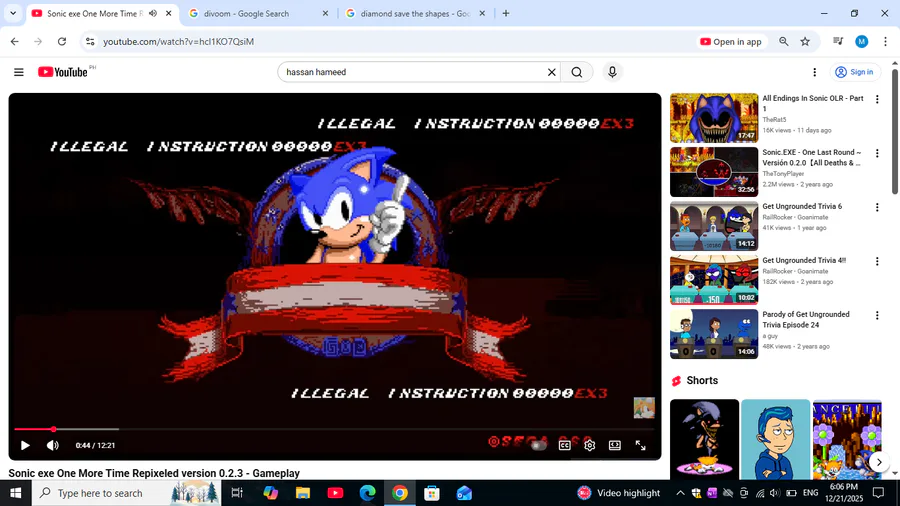Play the paused video
The image size is (900, 506).
pos(25,445)
